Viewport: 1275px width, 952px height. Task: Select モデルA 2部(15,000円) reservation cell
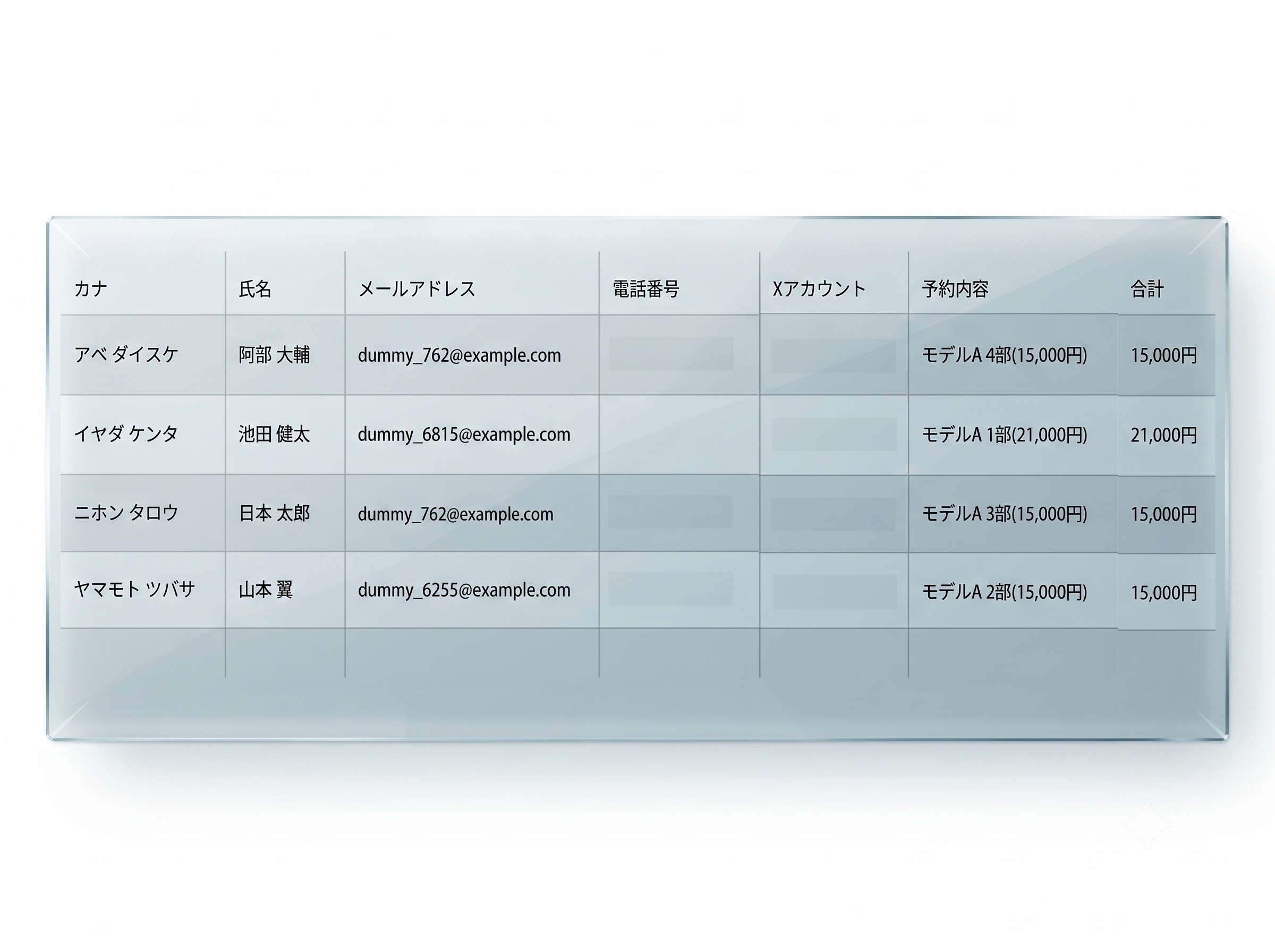coord(1013,590)
